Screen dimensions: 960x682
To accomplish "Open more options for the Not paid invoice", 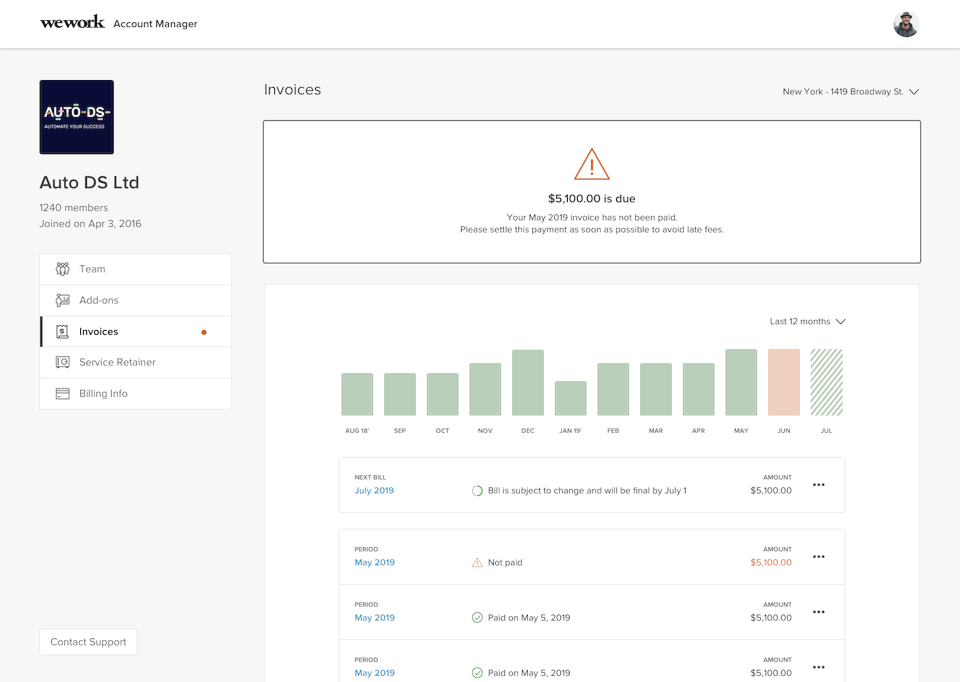I will tap(819, 557).
